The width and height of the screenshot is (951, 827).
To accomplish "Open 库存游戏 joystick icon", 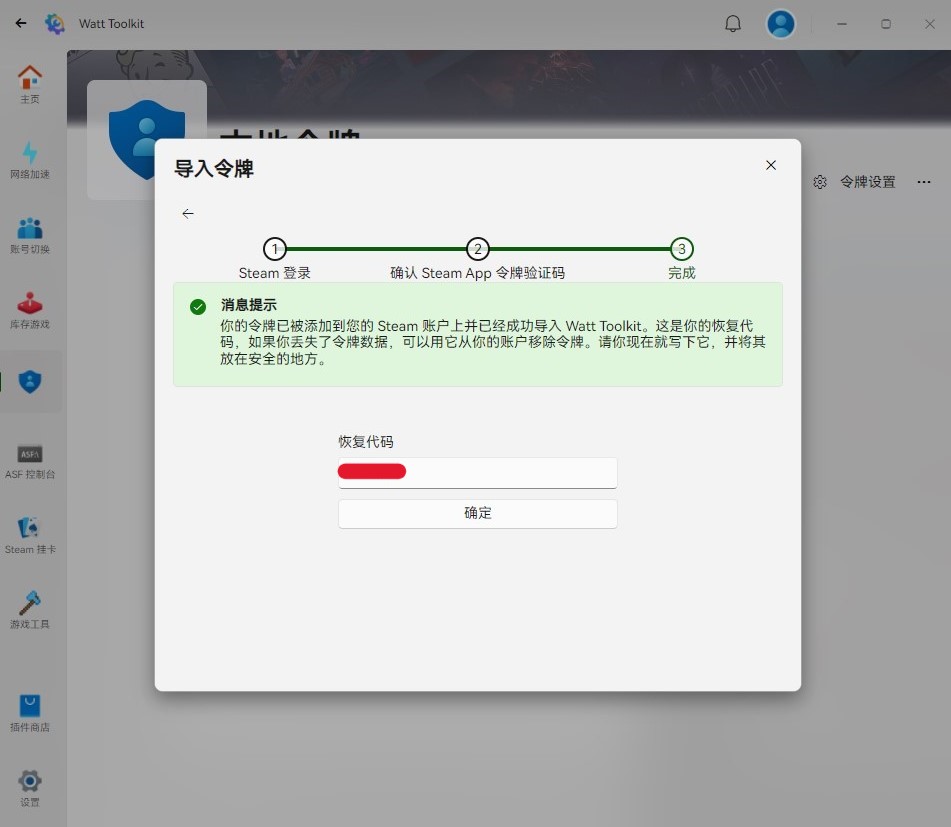I will coord(30,303).
